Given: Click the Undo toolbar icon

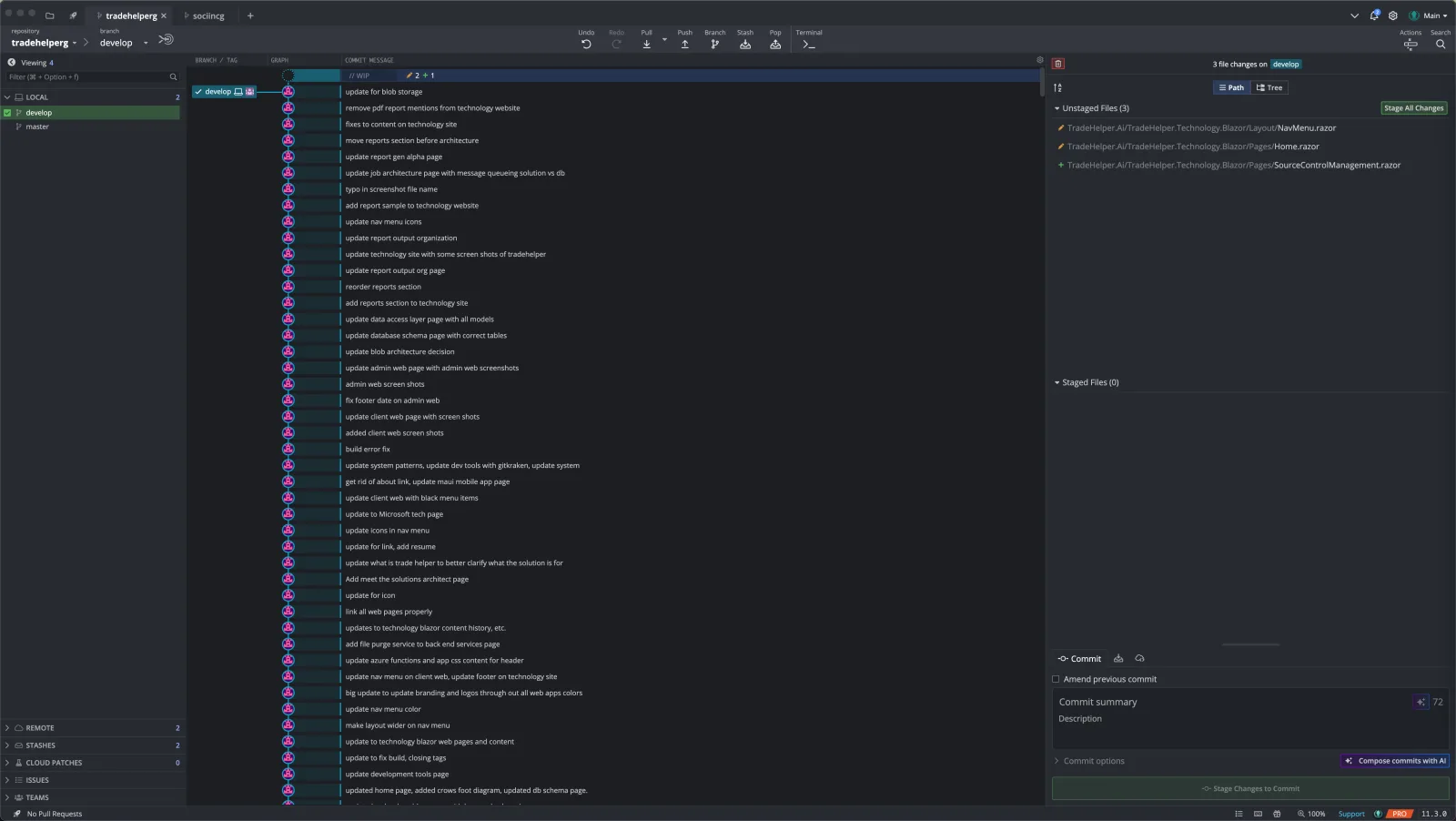Looking at the screenshot, I should pos(586,44).
